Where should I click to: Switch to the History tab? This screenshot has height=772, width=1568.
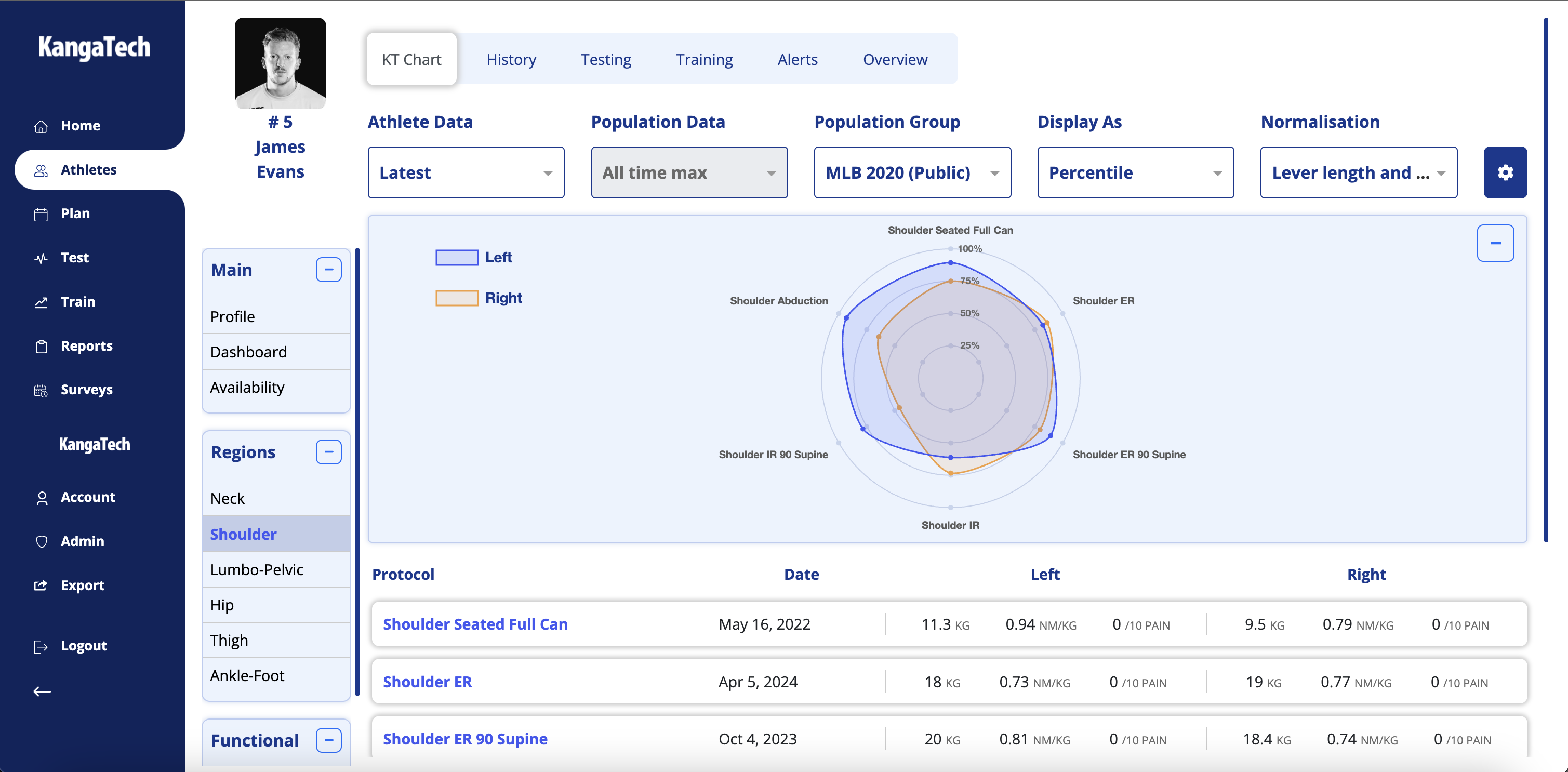click(x=511, y=59)
